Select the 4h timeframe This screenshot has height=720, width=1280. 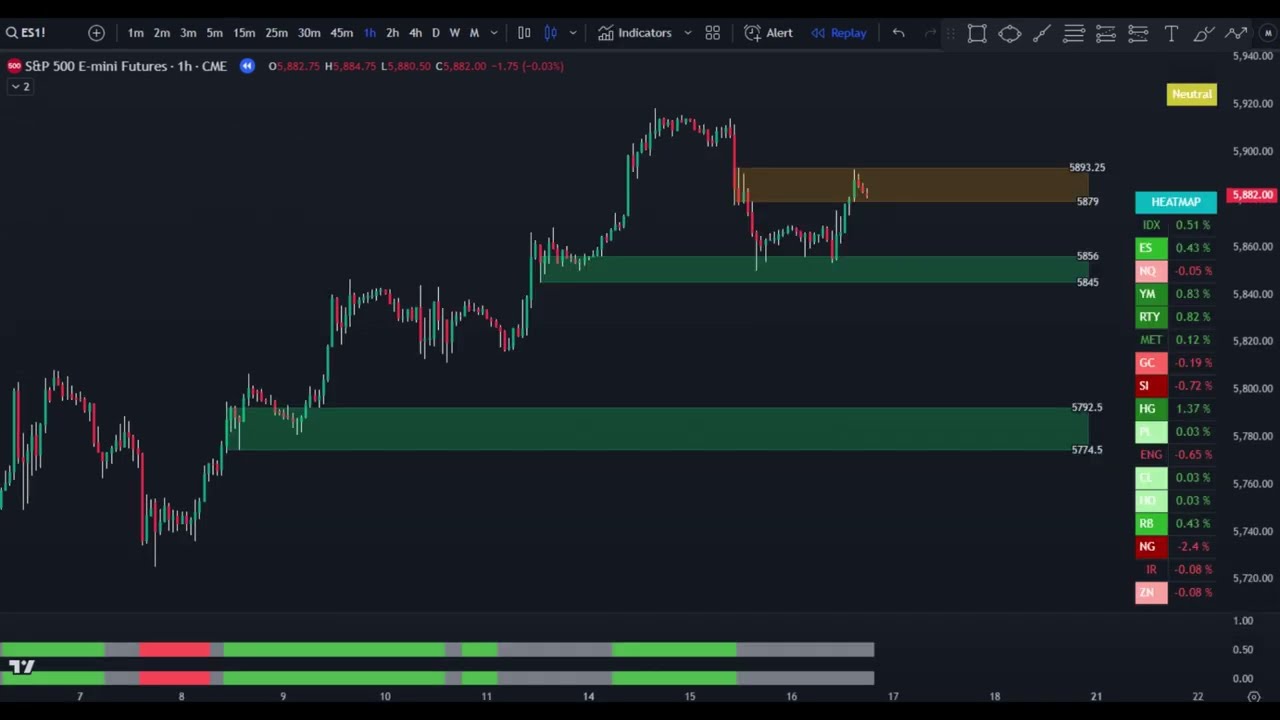pos(415,33)
